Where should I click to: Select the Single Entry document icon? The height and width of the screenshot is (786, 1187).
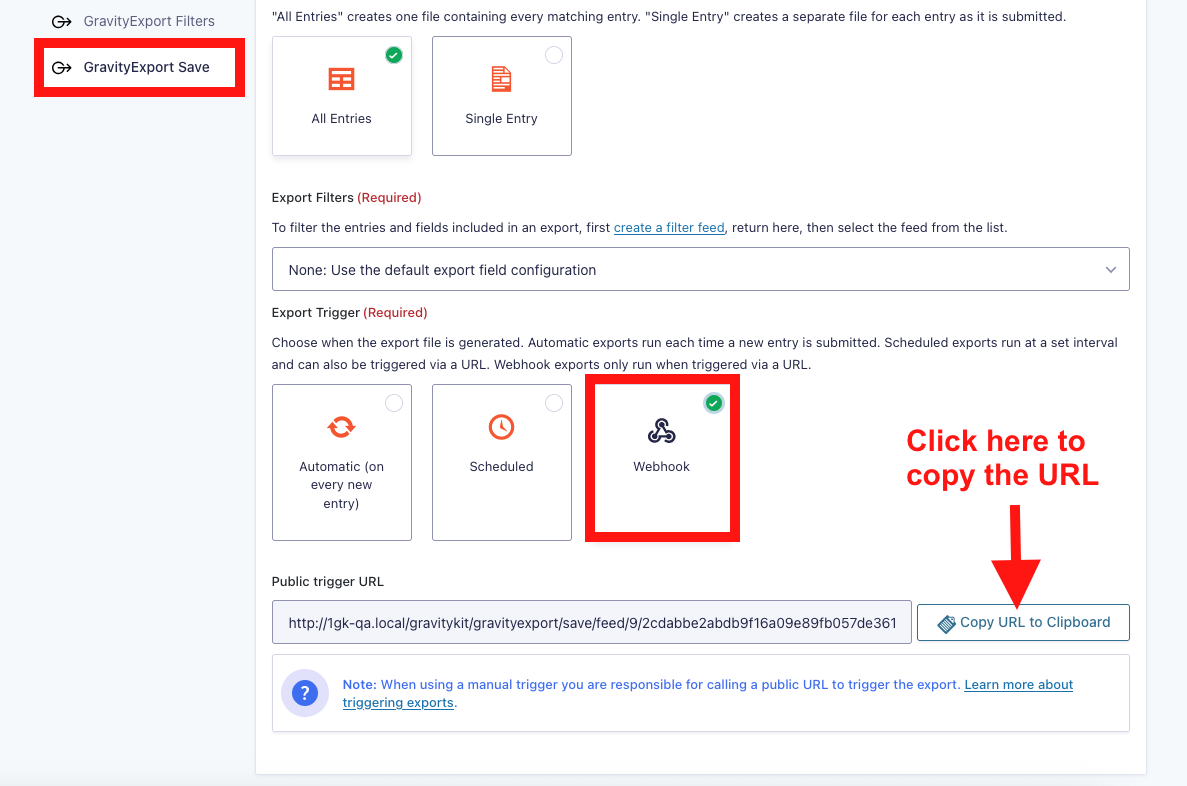(501, 79)
